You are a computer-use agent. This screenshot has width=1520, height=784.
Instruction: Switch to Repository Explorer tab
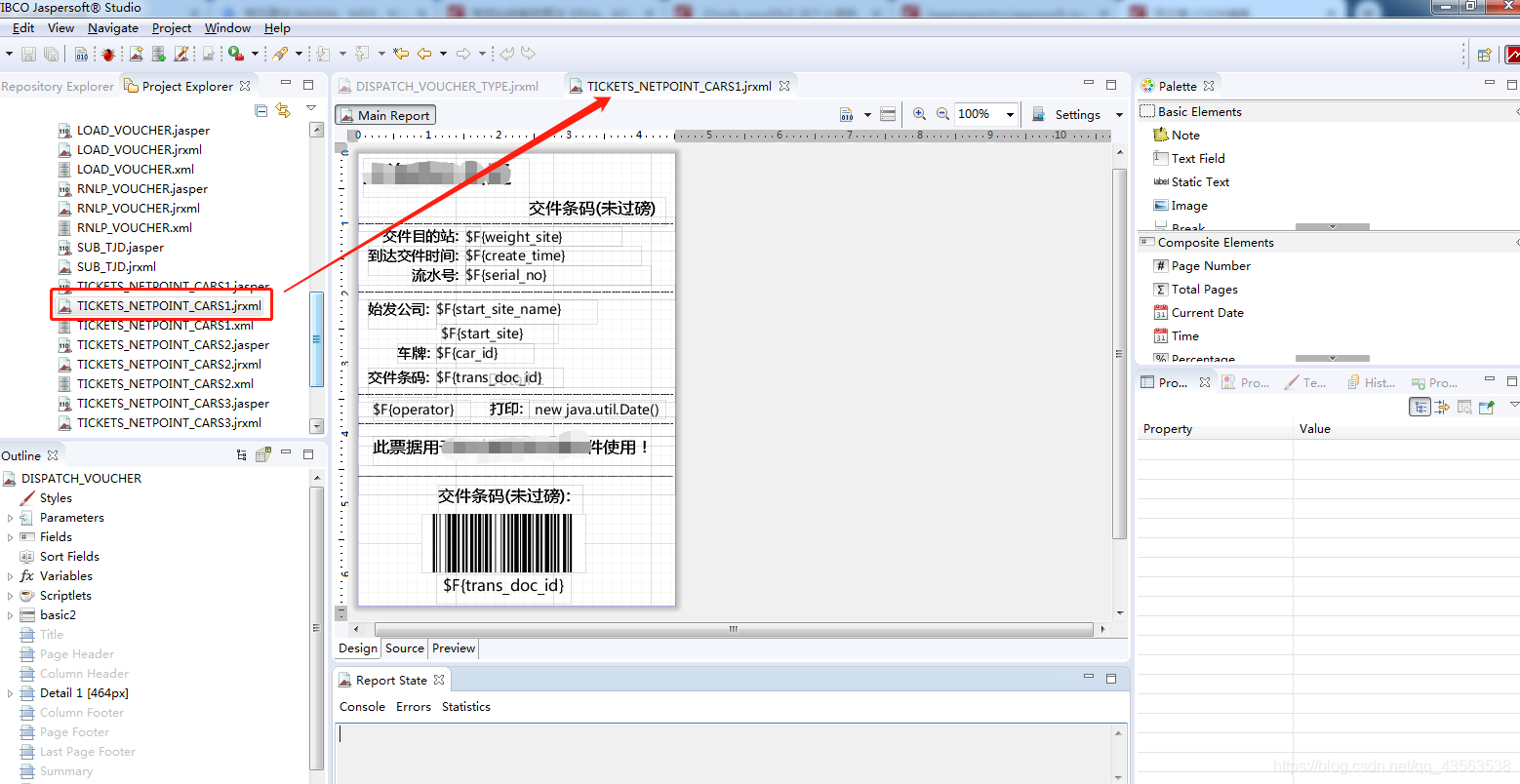point(58,86)
